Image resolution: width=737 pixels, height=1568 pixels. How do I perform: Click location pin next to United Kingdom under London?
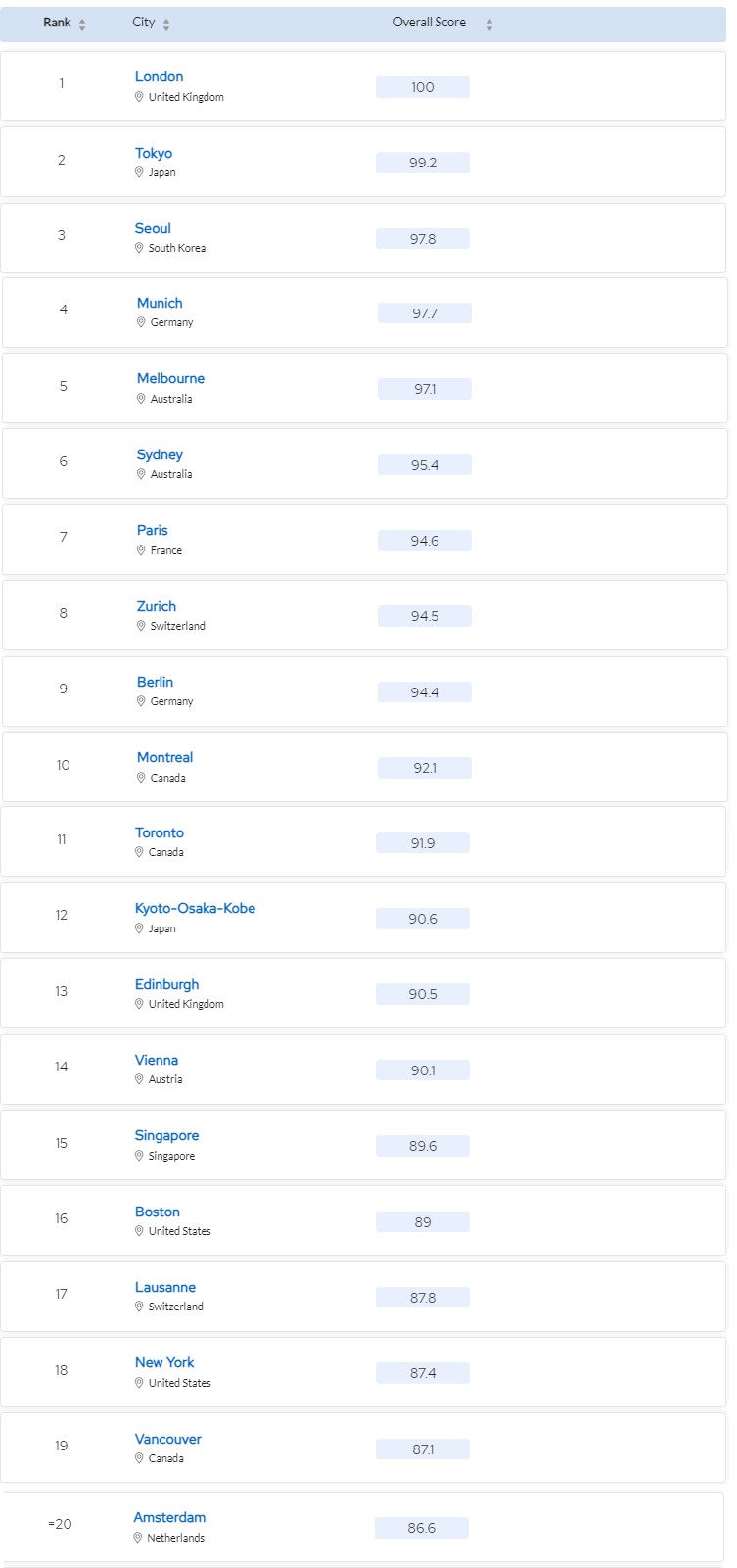(x=139, y=97)
